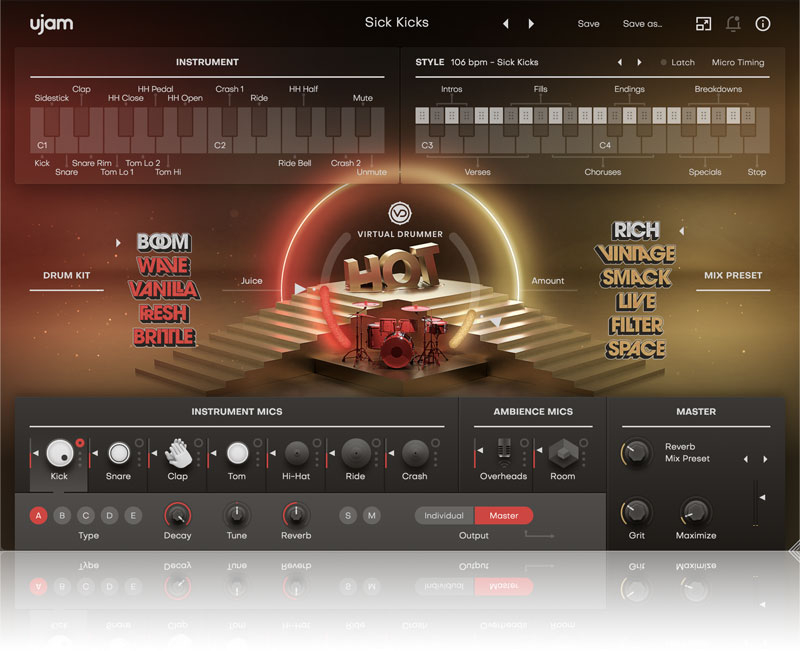Select the Crash cymbal channel
This screenshot has height=651, width=800.
[x=414, y=453]
